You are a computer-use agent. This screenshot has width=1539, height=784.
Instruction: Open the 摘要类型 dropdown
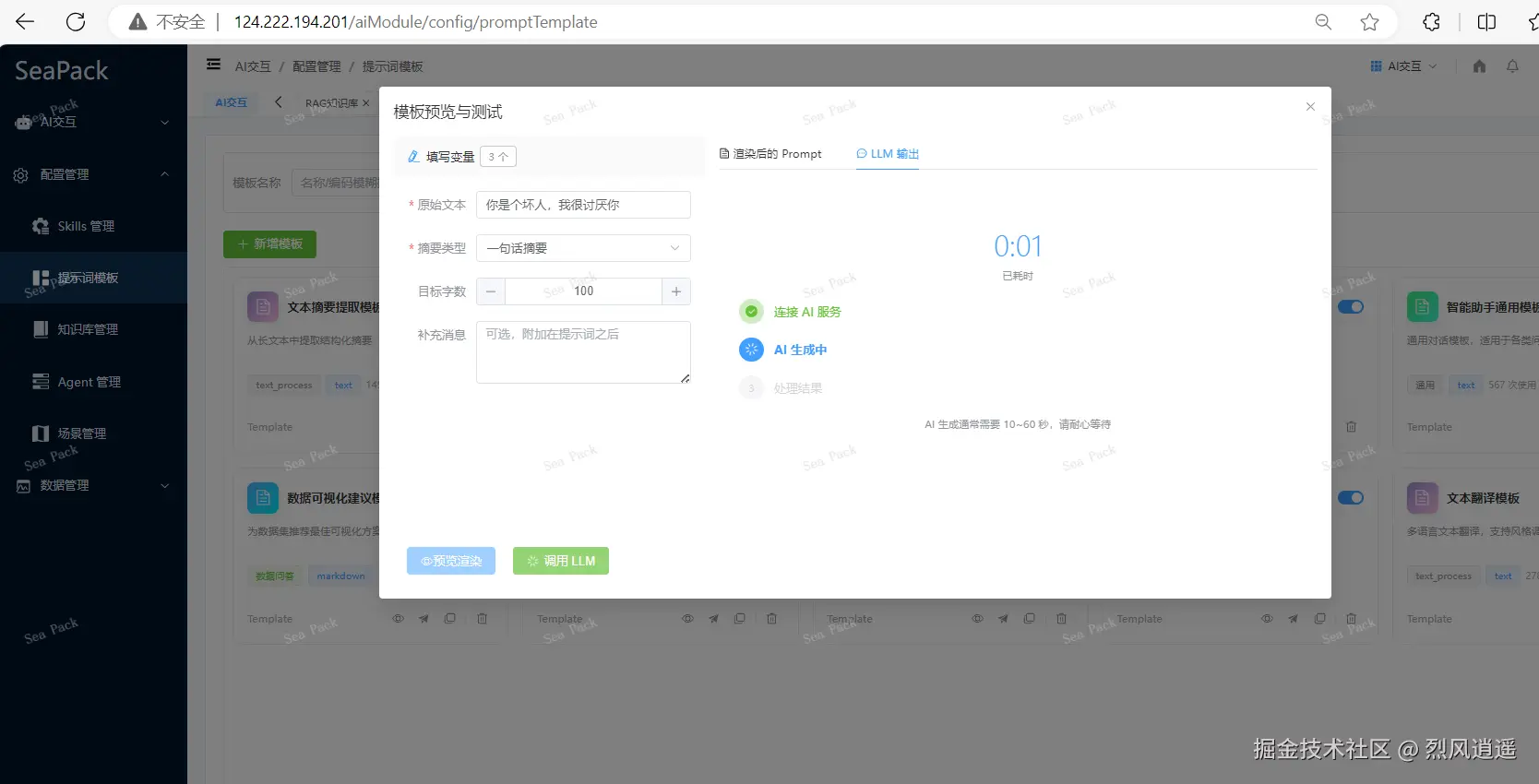pyautogui.click(x=583, y=248)
